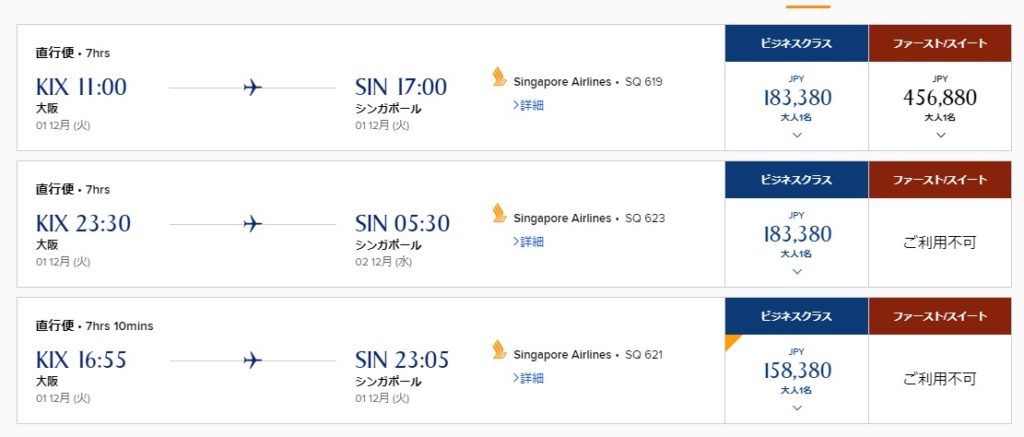This screenshot has width=1024, height=437.
Task: Open 詳細 details link for flight SQ 621
Action: point(528,378)
